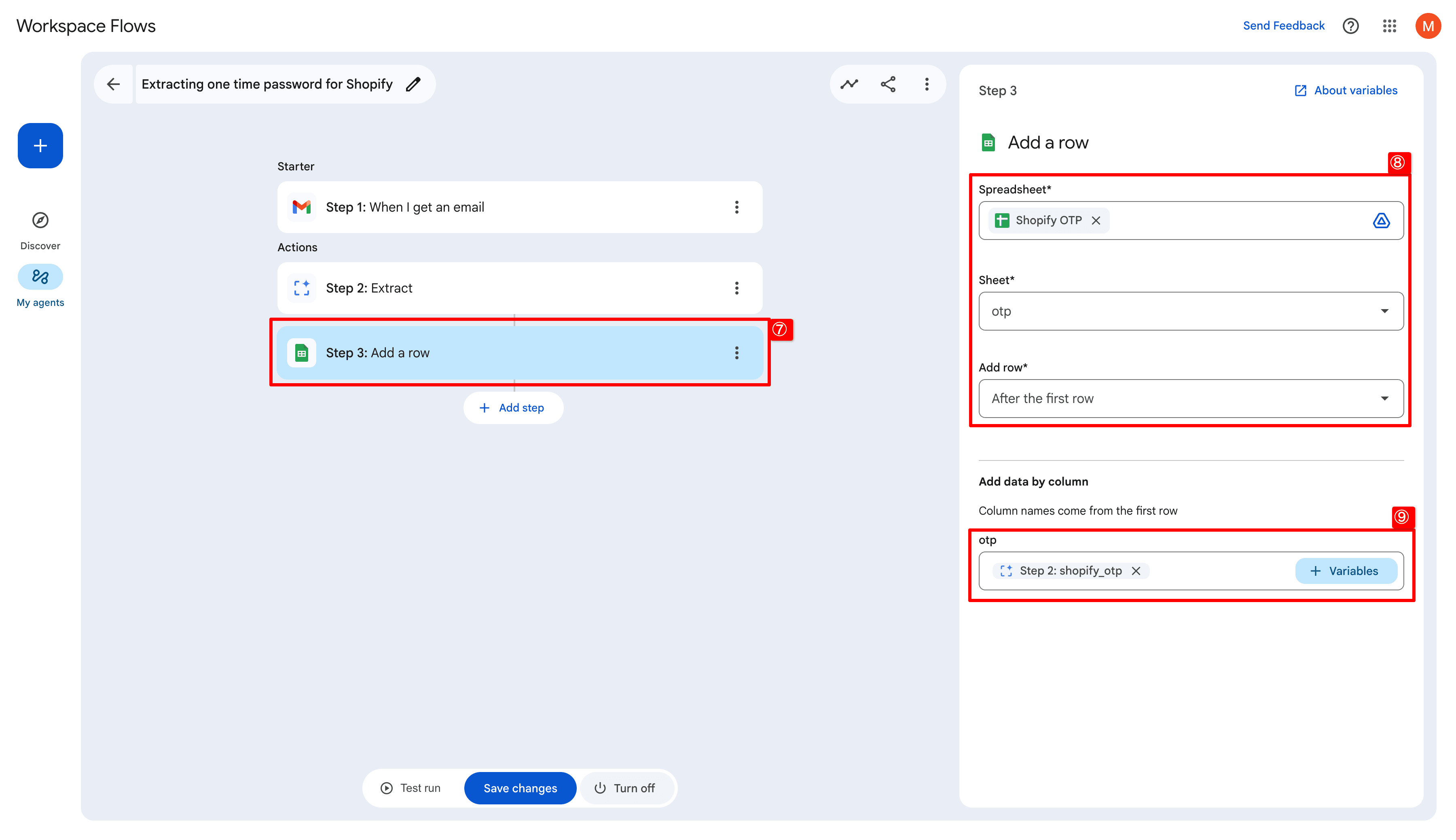Open Google Drive picker icon in Spreadsheet field
Screen dimensions: 1456x840
click(x=1381, y=221)
